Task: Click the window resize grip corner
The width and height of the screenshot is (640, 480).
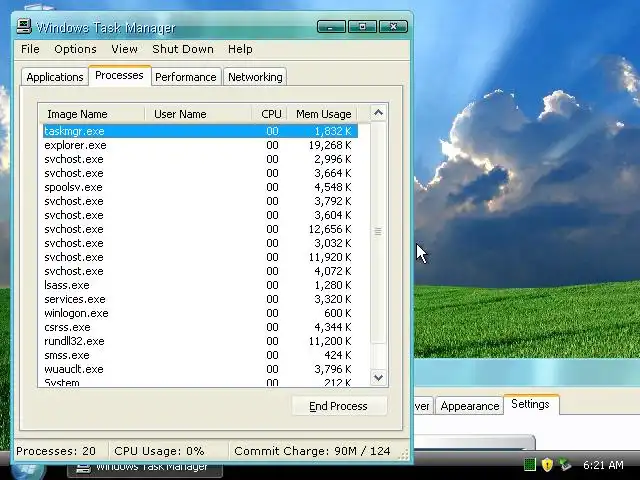Action: (403, 455)
